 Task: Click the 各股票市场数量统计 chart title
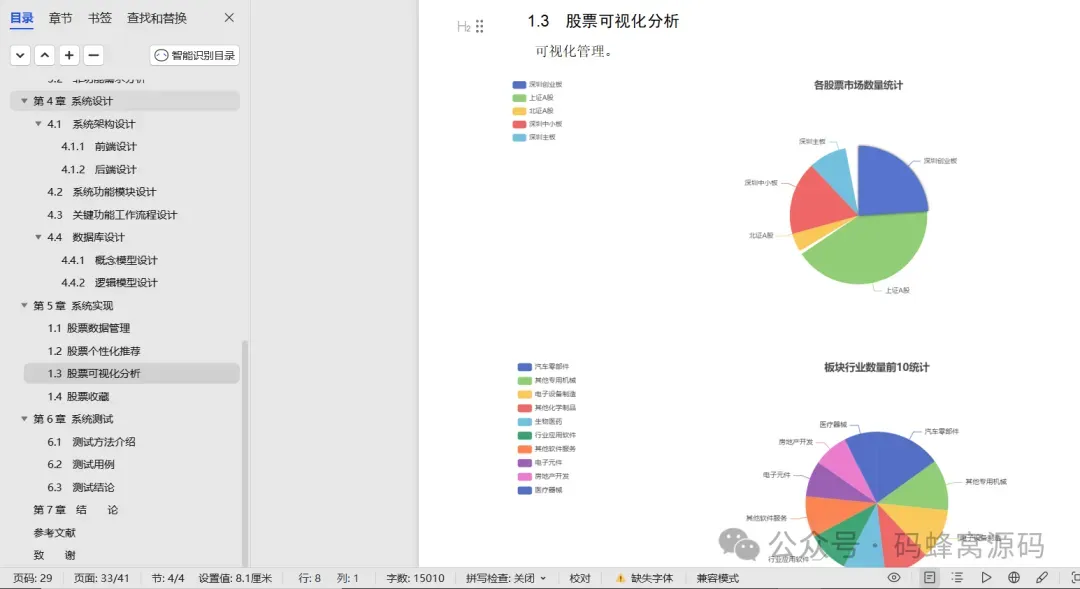pyautogui.click(x=858, y=85)
